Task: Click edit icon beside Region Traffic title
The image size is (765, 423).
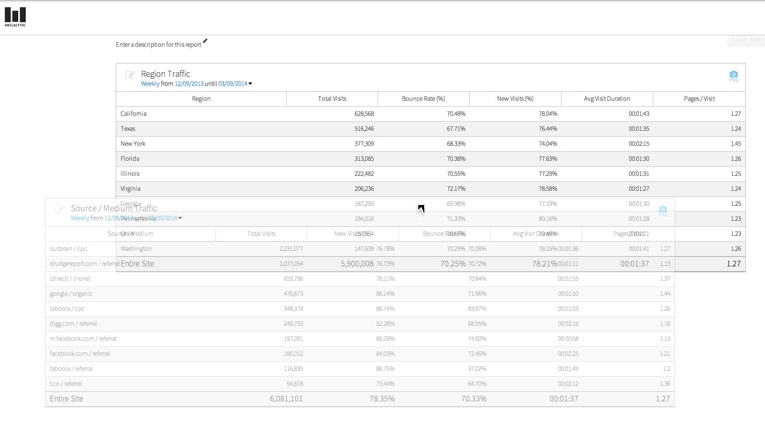Action: (130, 75)
